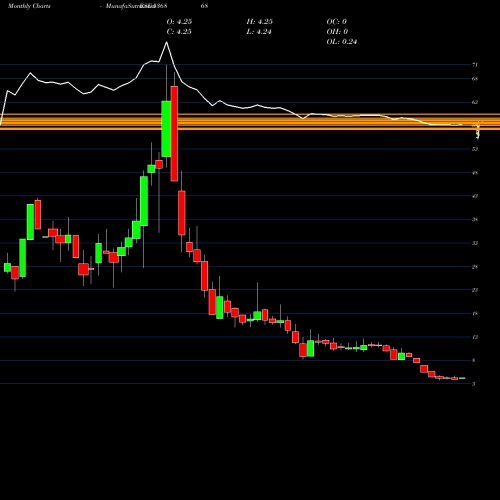
Task: Click the 'Monthly Charts' title text
Action: pyautogui.click(x=29, y=6)
